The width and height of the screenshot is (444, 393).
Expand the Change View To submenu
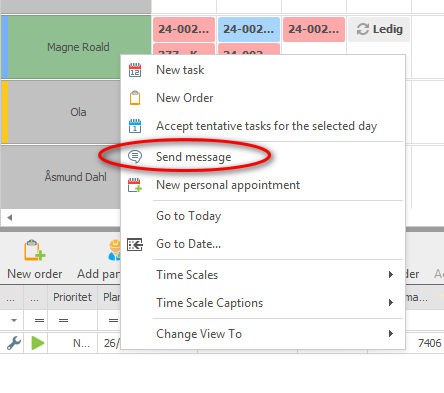263,334
